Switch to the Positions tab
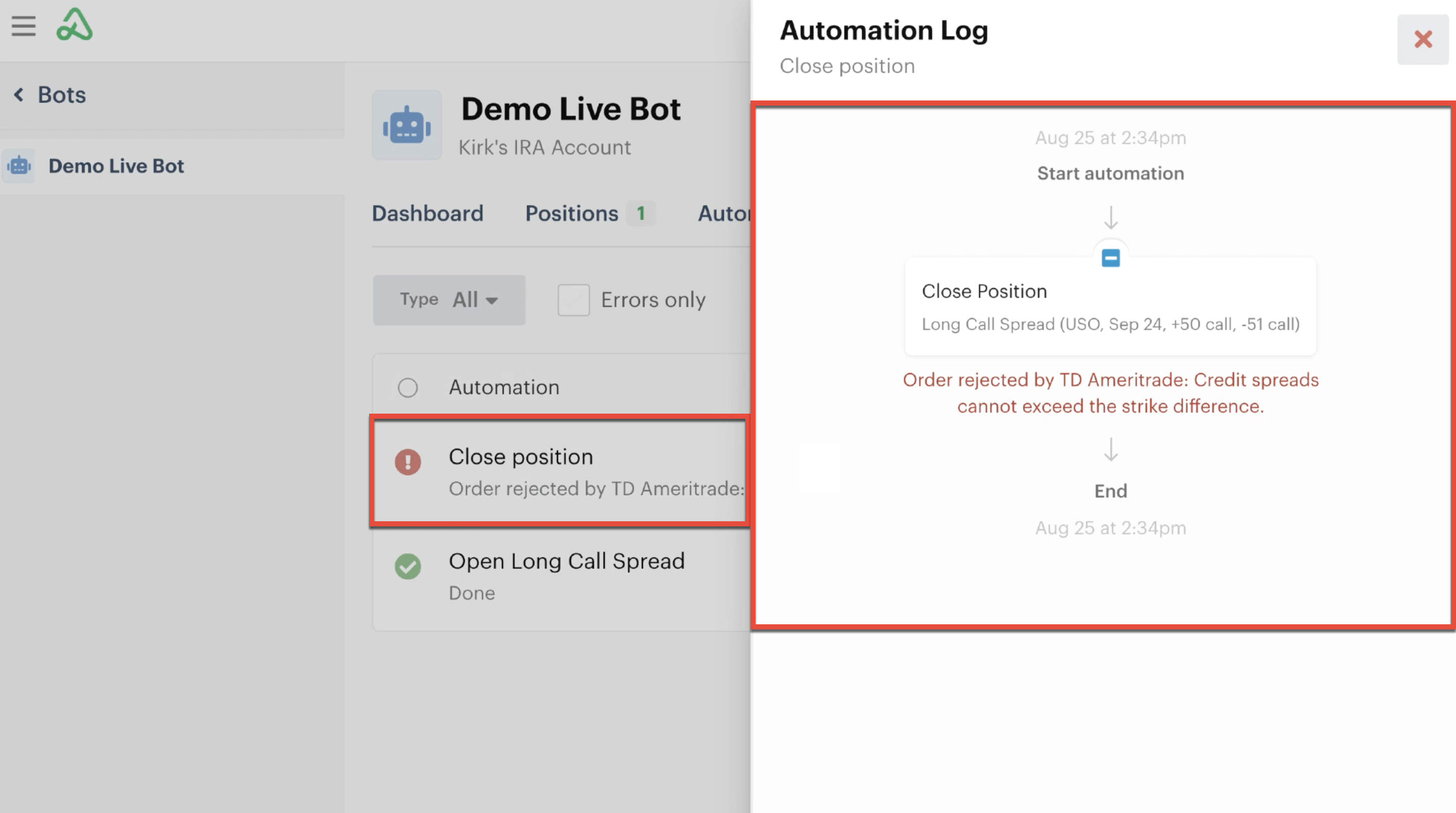1456x813 pixels. [x=571, y=214]
